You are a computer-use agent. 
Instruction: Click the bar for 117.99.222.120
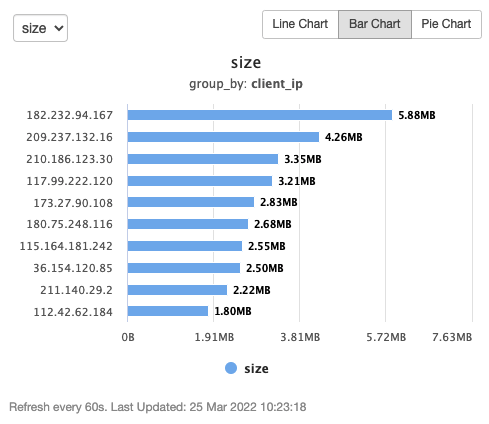click(x=200, y=181)
